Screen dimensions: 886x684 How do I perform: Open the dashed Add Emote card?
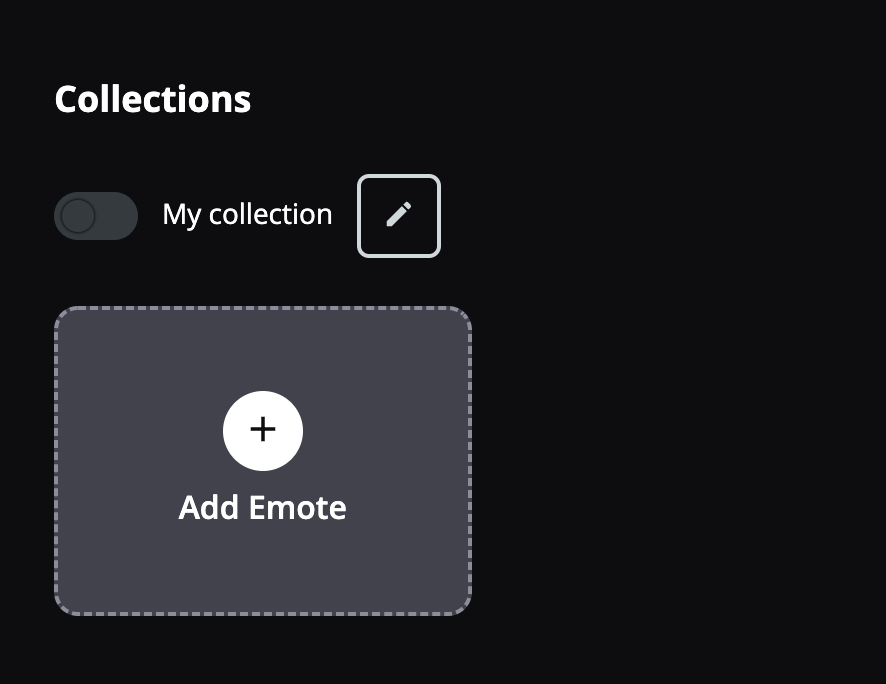click(x=263, y=461)
